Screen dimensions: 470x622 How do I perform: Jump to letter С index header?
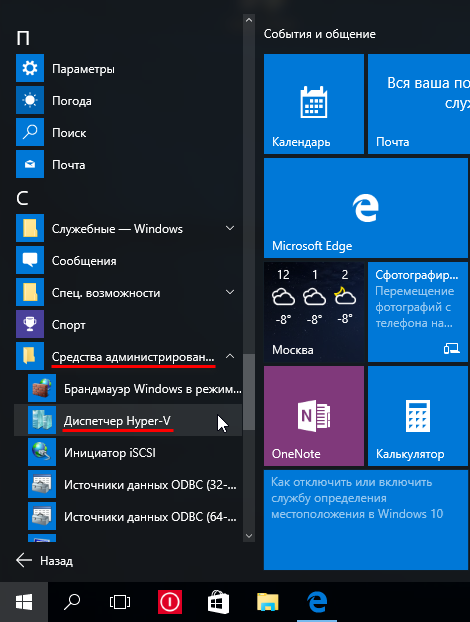click(23, 198)
